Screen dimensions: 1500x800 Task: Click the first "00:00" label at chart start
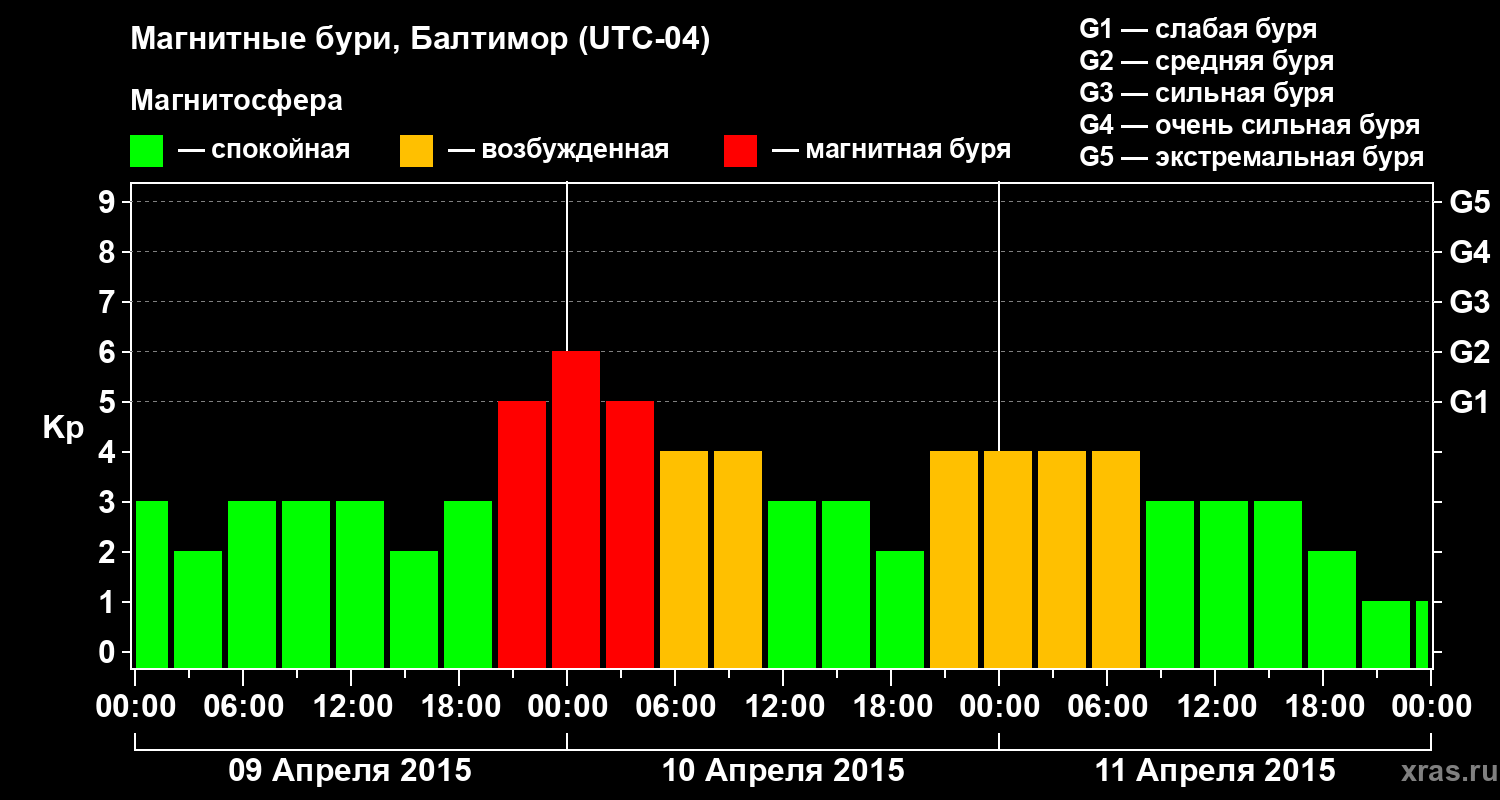pos(135,706)
